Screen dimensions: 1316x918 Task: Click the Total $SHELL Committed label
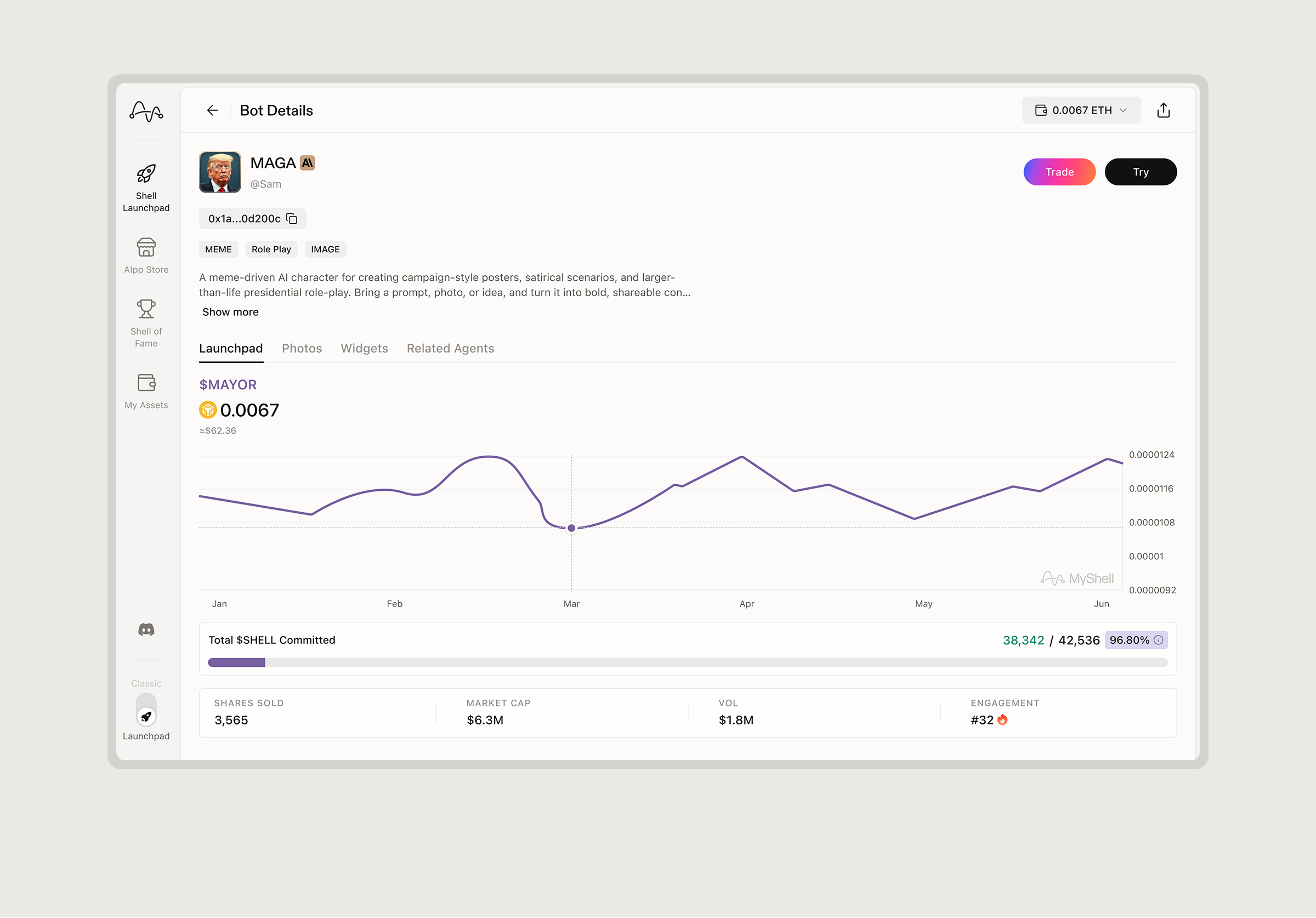271,640
